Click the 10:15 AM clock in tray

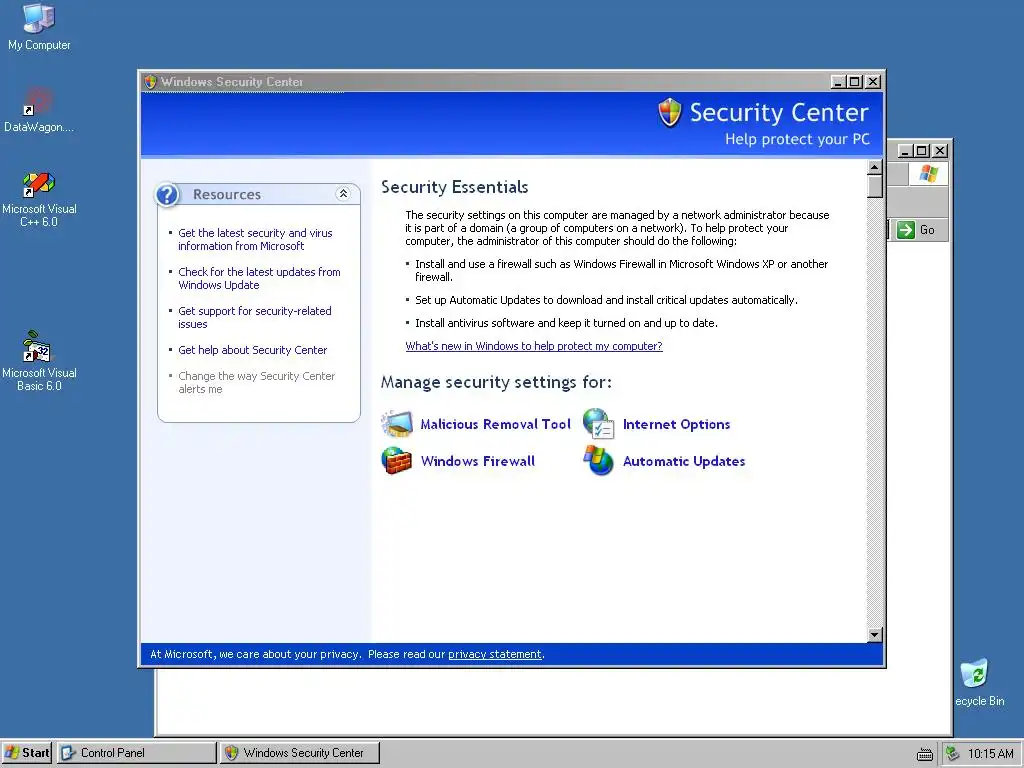(990, 754)
